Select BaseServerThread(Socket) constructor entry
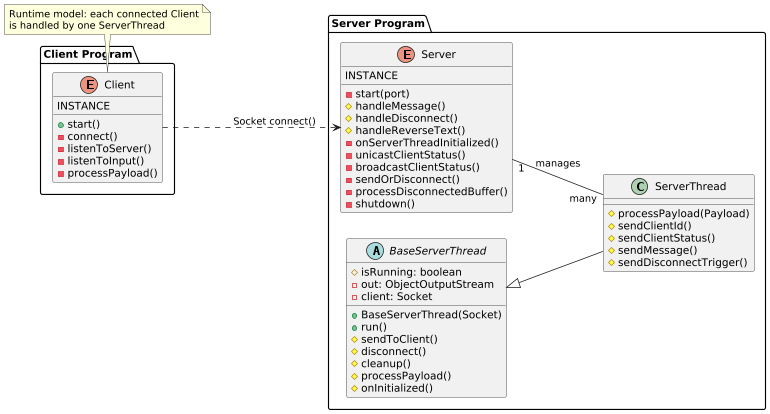This screenshot has height=414, width=770. 431,315
